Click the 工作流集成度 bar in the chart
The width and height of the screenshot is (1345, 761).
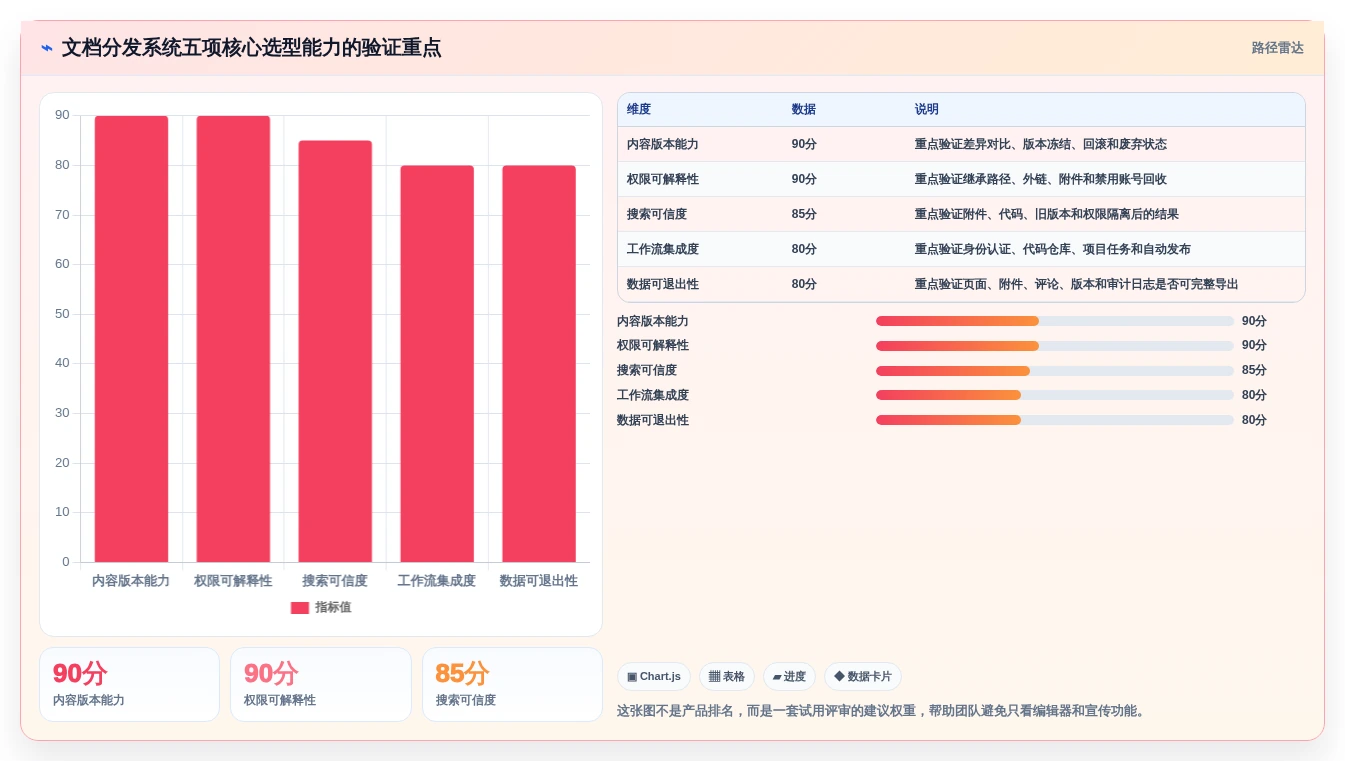pyautogui.click(x=437, y=364)
